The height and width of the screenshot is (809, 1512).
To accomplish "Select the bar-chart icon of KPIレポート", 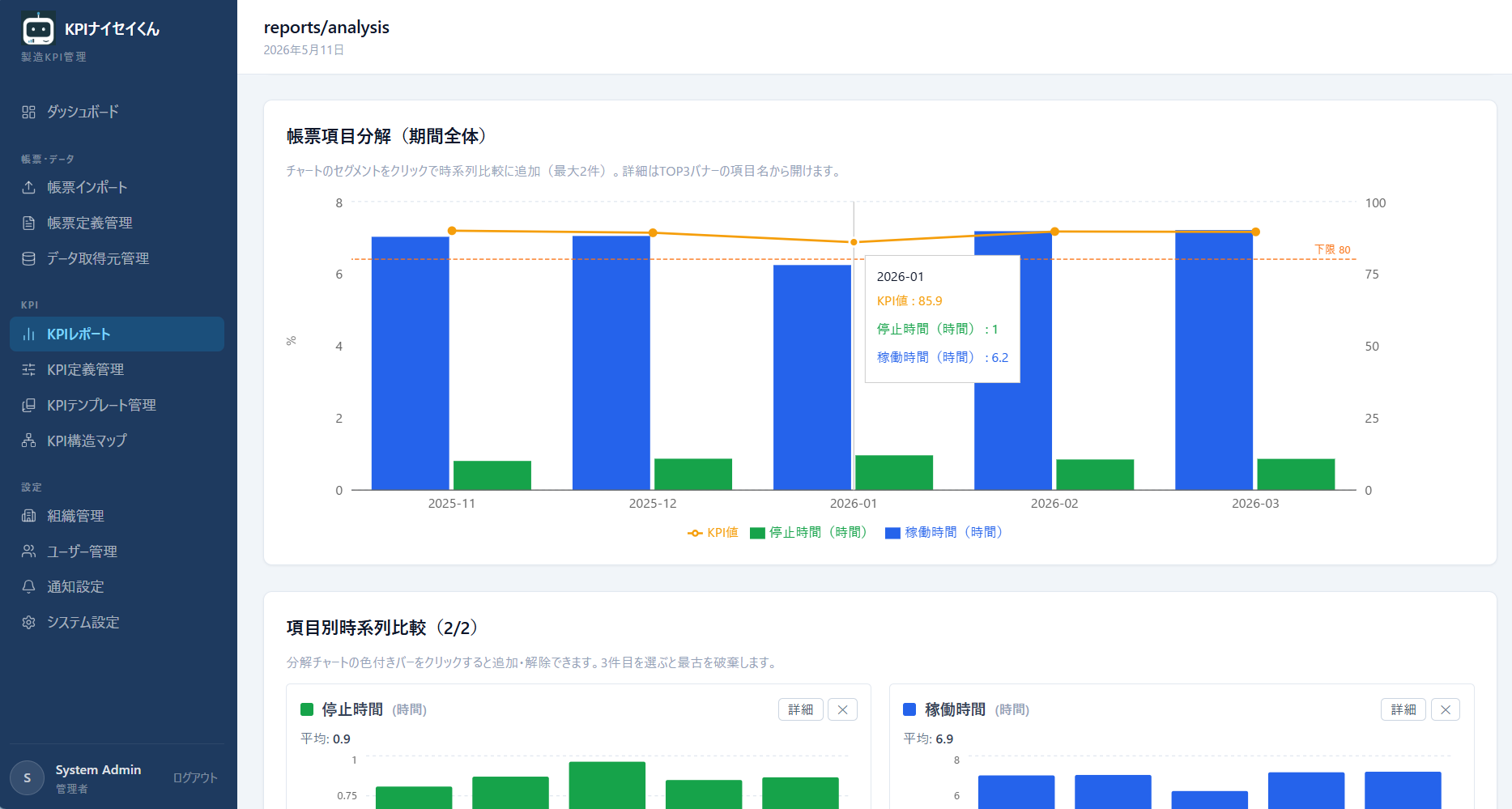I will tap(28, 334).
